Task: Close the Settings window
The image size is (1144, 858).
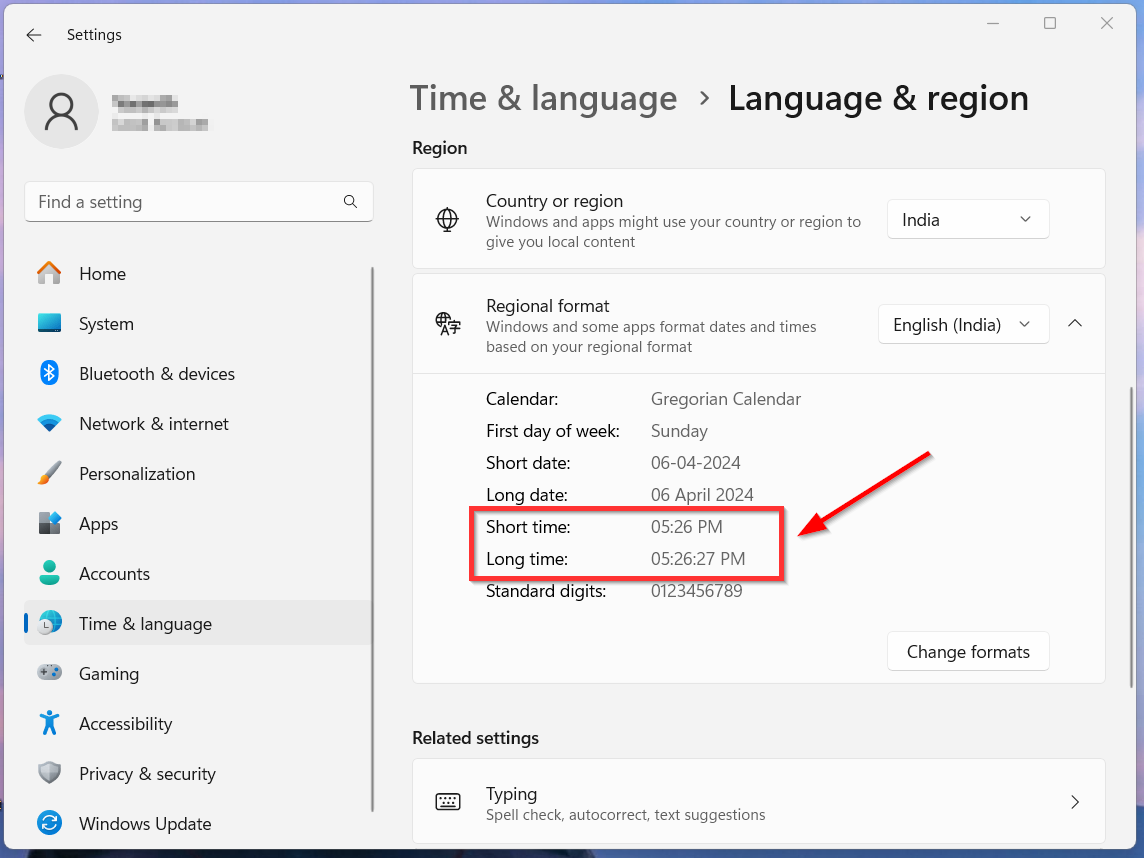Action: click(x=1107, y=23)
